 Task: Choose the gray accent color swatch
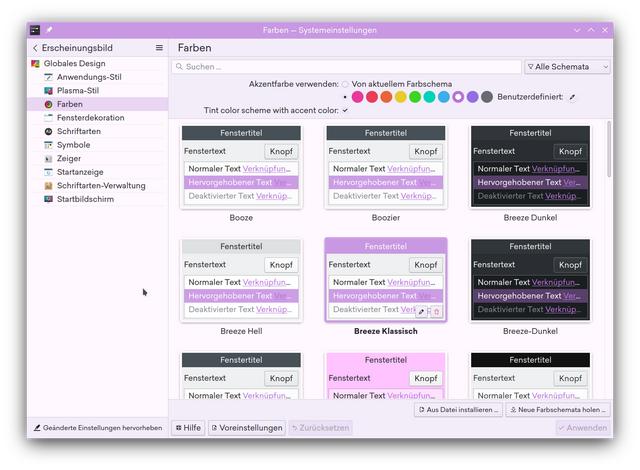(487, 97)
